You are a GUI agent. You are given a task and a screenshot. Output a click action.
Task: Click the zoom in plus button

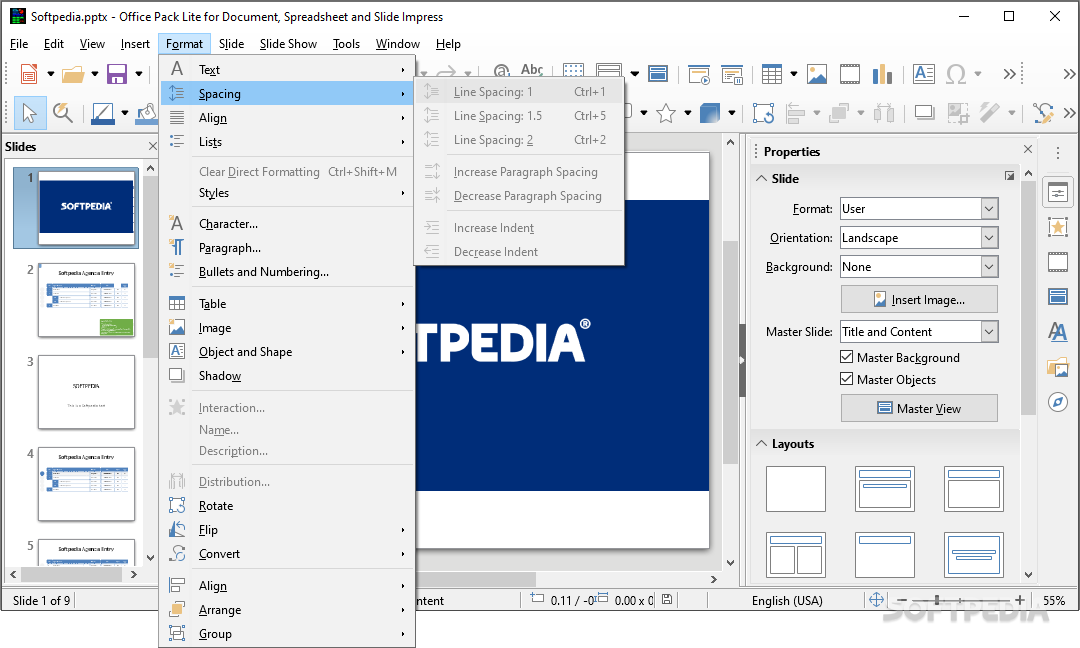point(1019,600)
